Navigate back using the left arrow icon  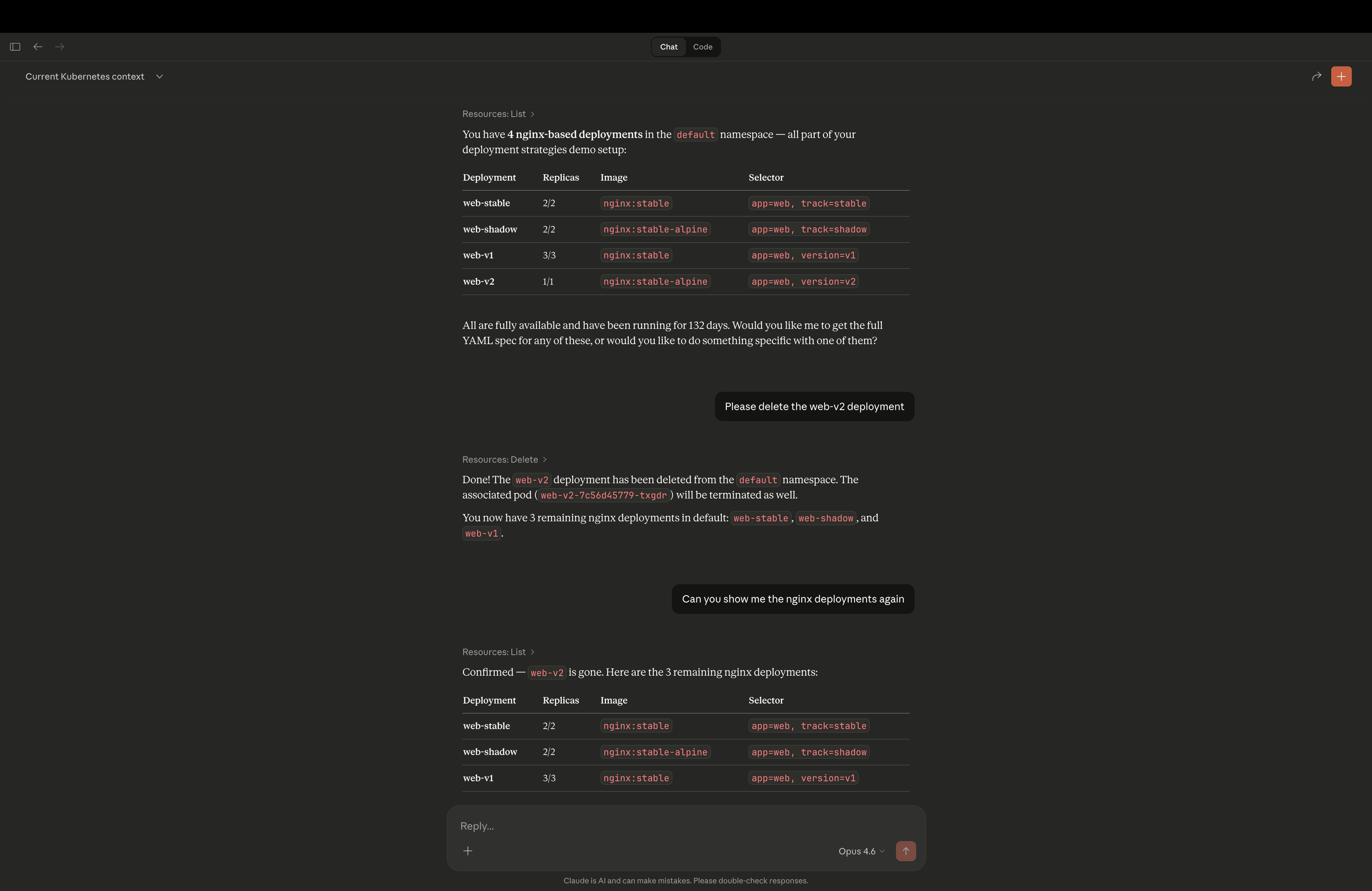pos(38,46)
